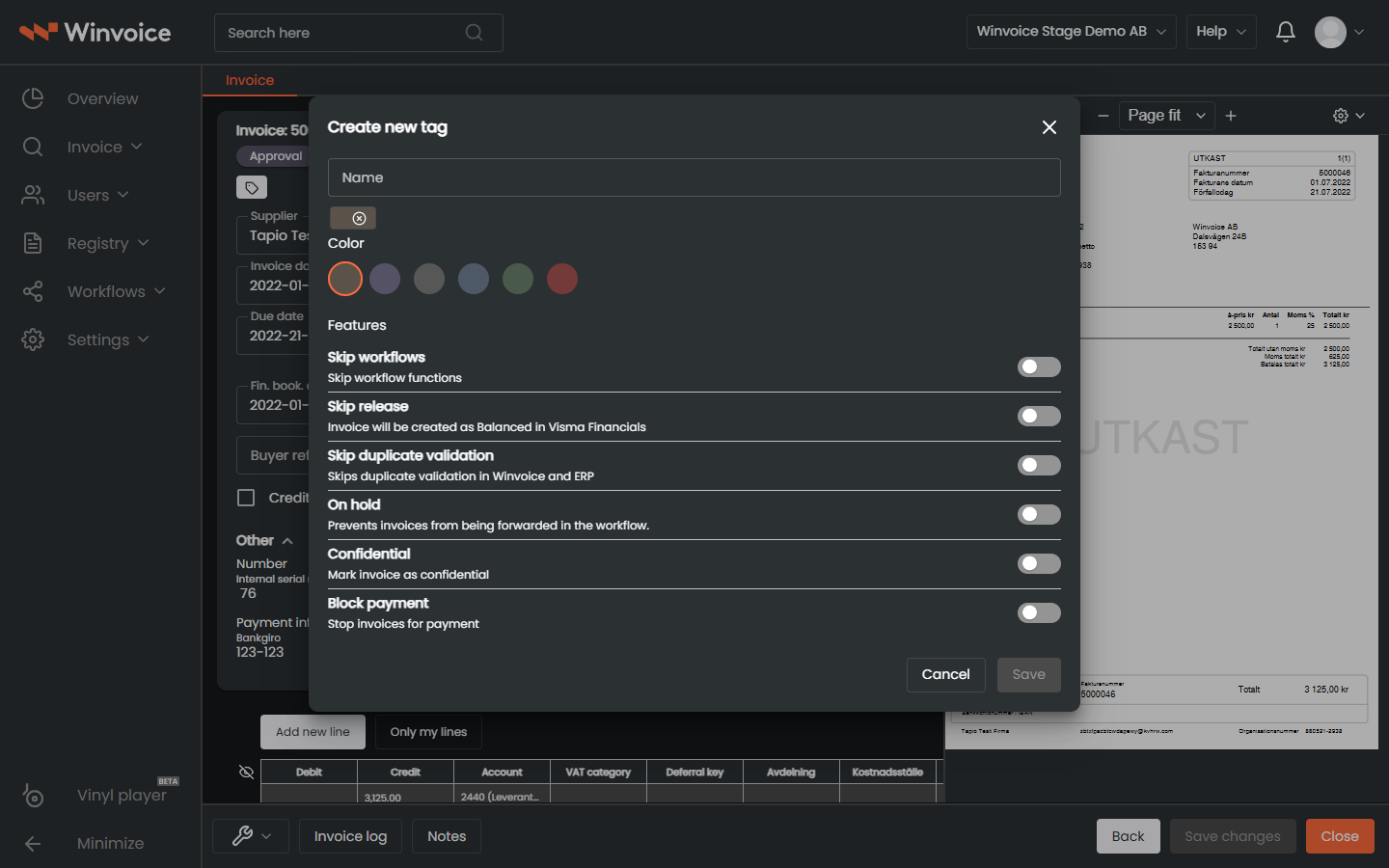Toggle Skip workflows switch
1389x868 pixels.
coord(1039,366)
